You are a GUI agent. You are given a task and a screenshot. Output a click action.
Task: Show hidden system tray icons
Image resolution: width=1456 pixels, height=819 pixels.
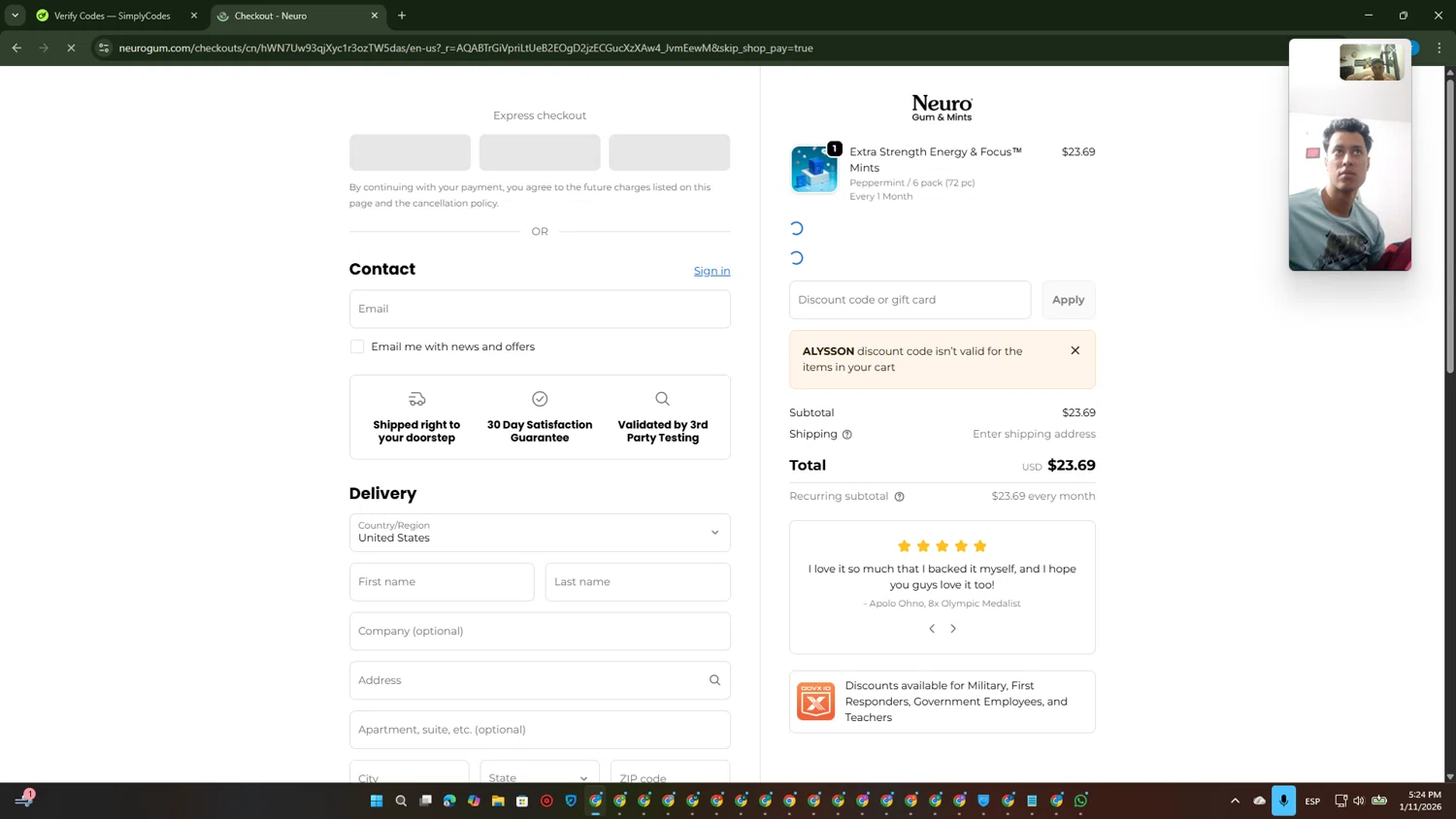1235,801
